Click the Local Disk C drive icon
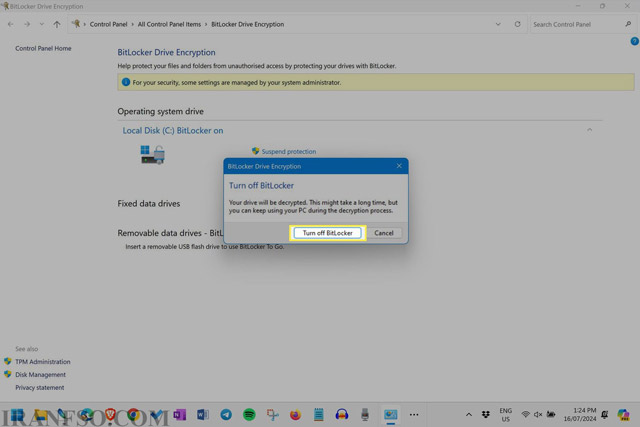Screen dimensions: 640x427 pyautogui.click(x=153, y=155)
